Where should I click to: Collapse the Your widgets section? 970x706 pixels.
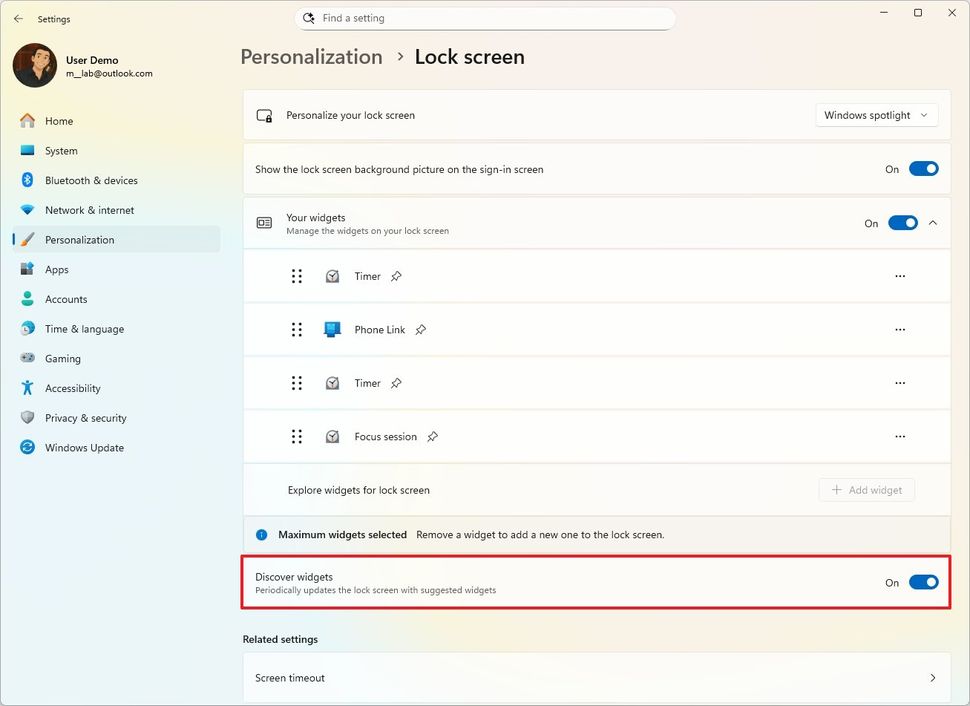coord(933,223)
